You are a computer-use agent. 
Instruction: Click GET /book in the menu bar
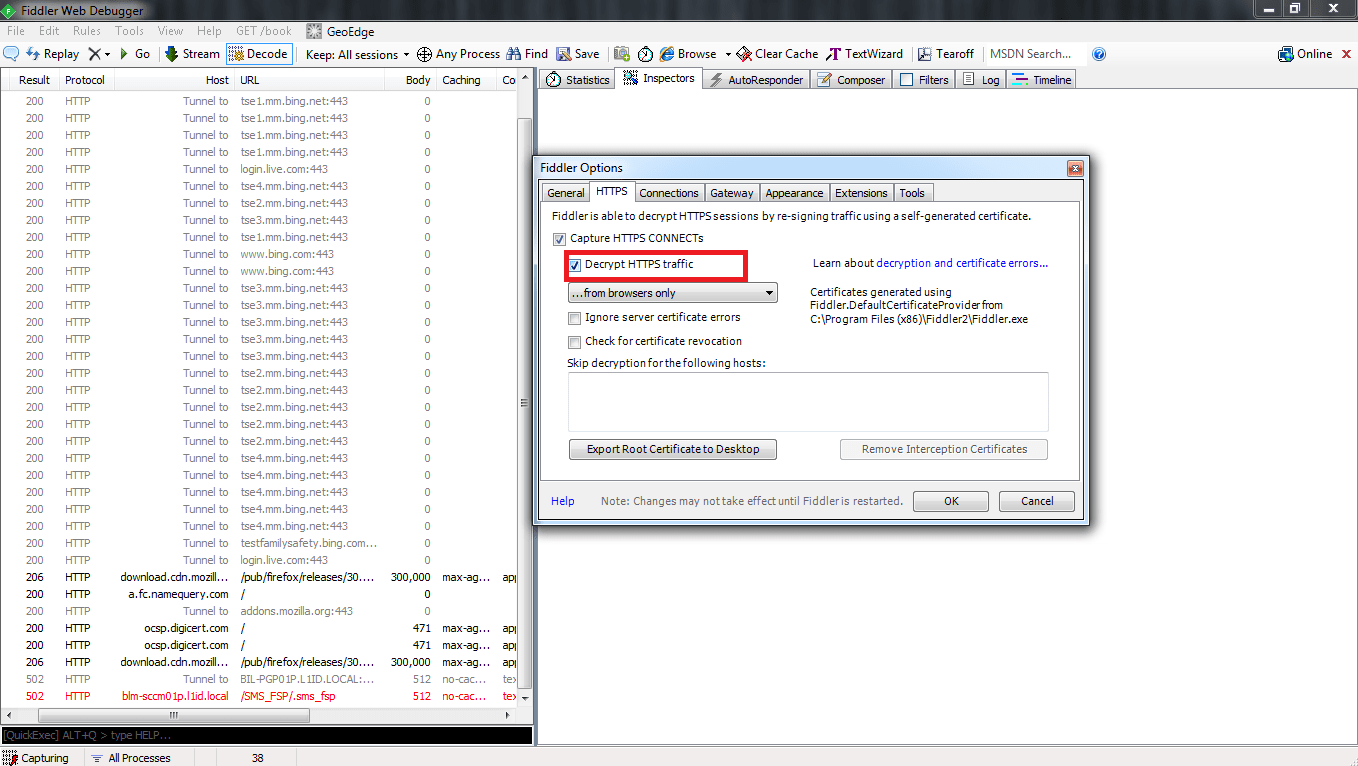point(264,31)
